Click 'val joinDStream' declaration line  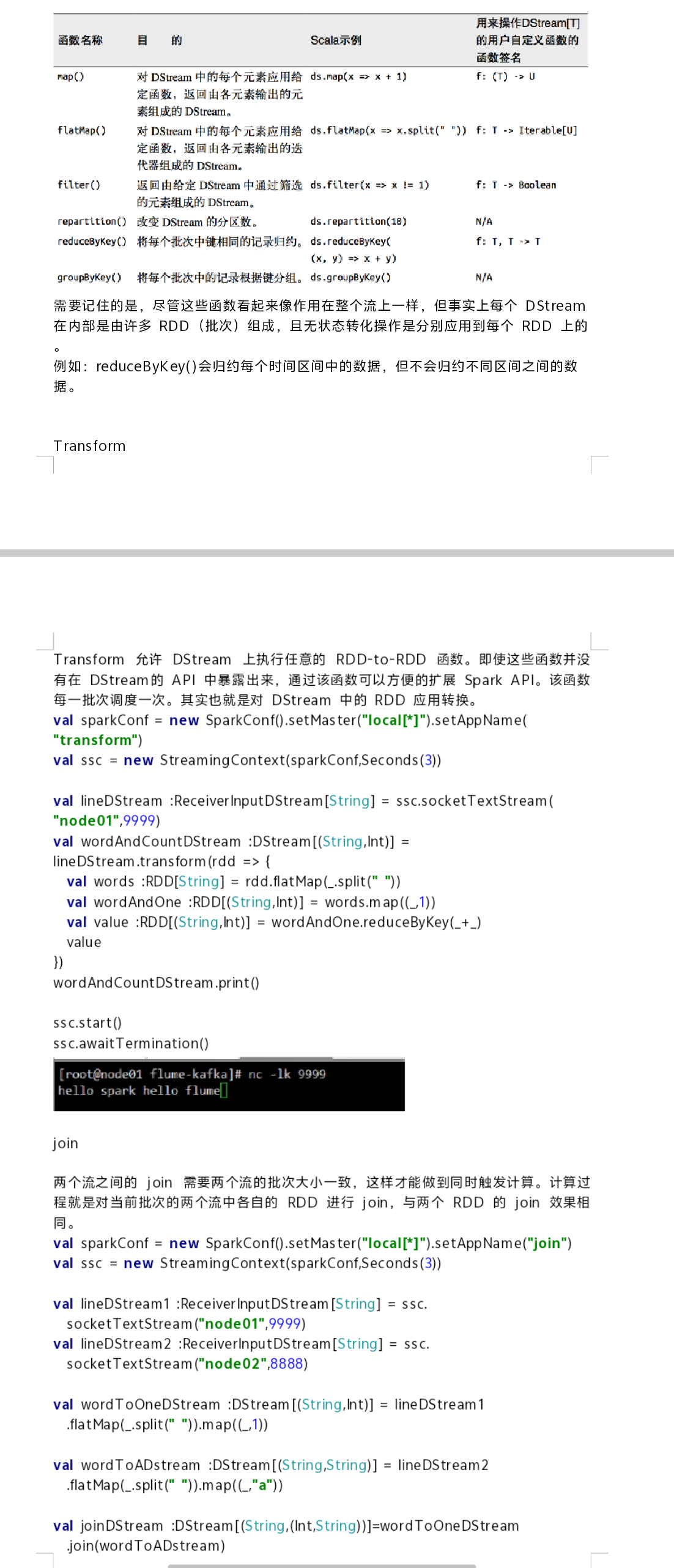(286, 1526)
